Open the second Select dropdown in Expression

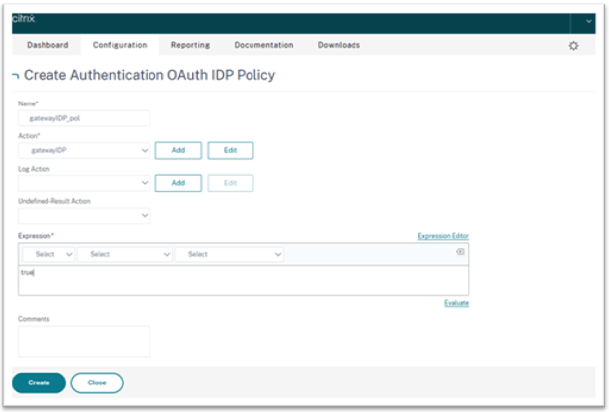point(125,255)
